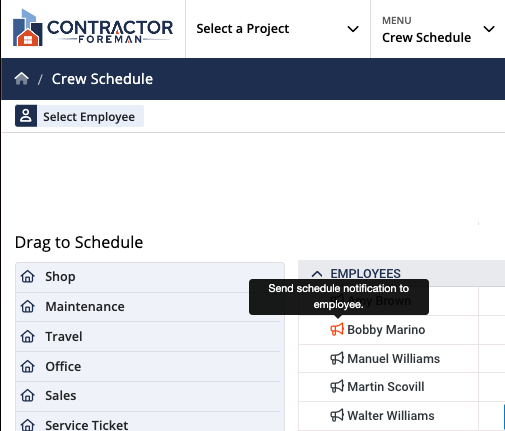Viewport: 505px width, 431px height.
Task: Click Martin Scovill's megaphone notification icon
Action: (337, 387)
